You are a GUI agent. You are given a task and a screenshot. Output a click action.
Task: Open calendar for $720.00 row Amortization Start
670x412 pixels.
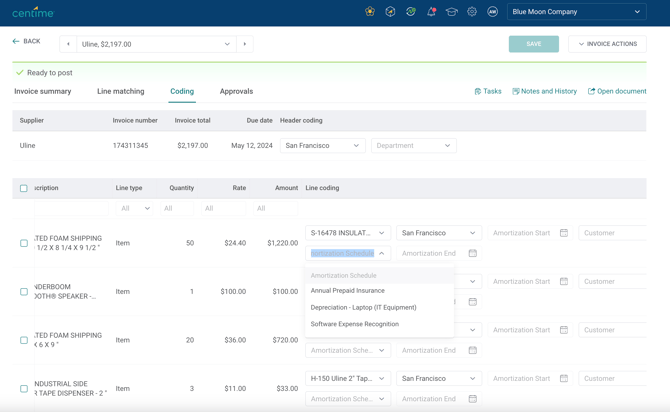[x=564, y=330]
